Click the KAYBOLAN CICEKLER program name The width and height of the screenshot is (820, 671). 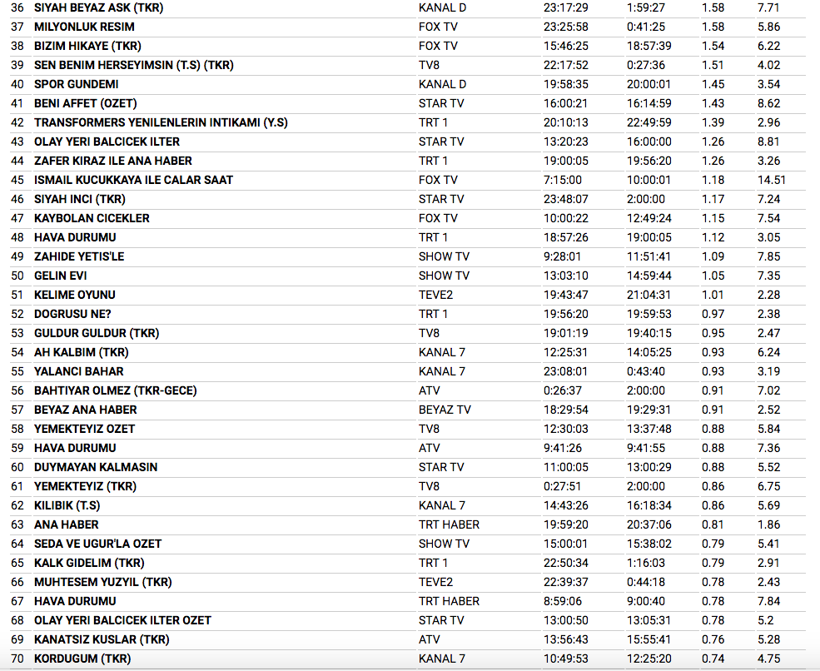click(92, 218)
